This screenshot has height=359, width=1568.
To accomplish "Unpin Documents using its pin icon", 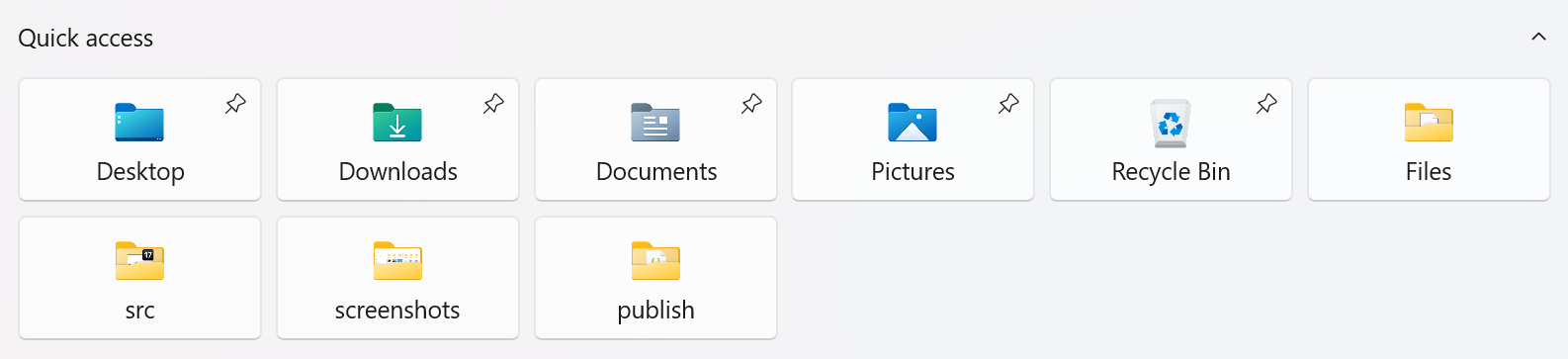I will [751, 104].
